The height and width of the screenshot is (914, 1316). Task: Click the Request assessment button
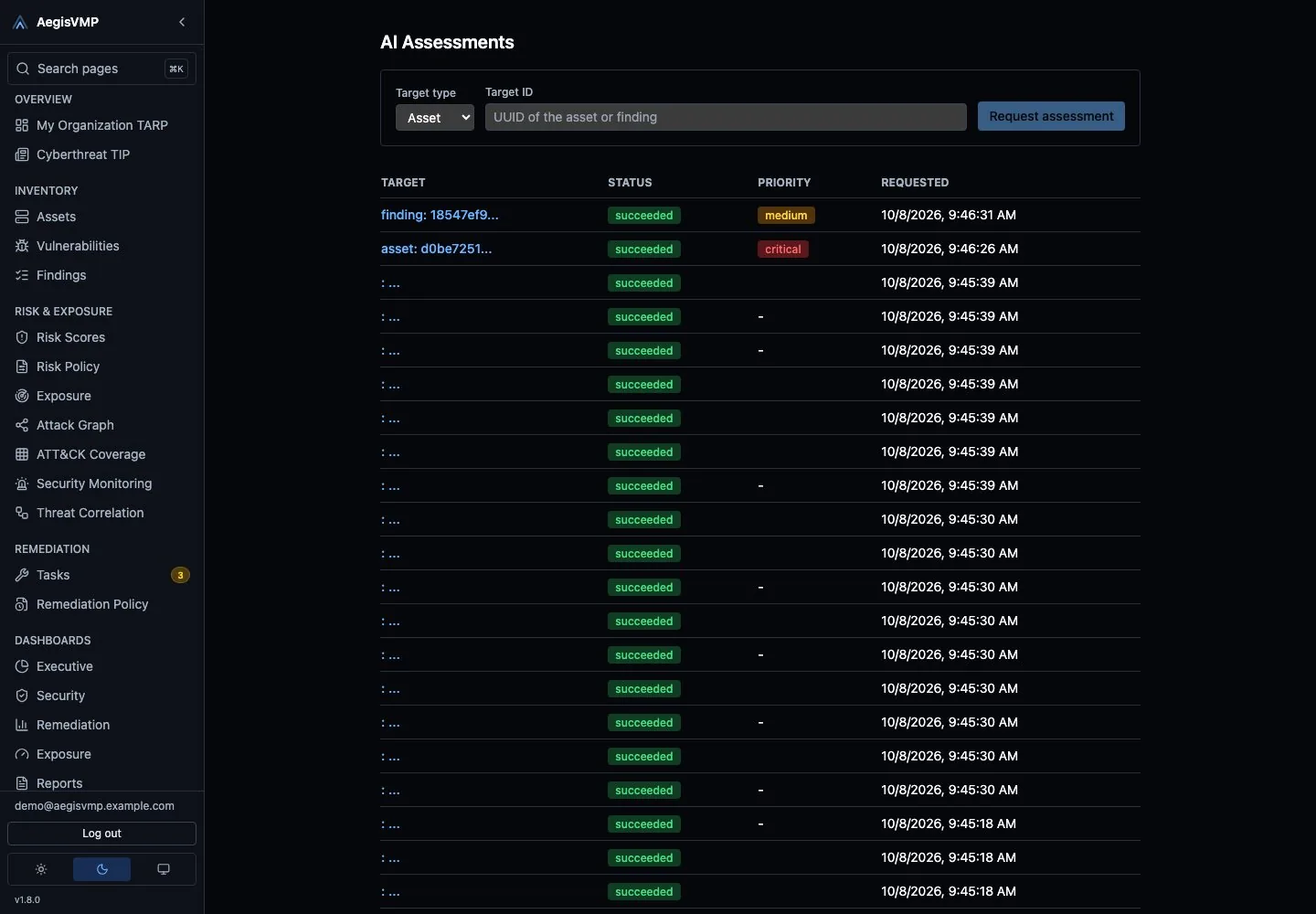tap(1051, 116)
